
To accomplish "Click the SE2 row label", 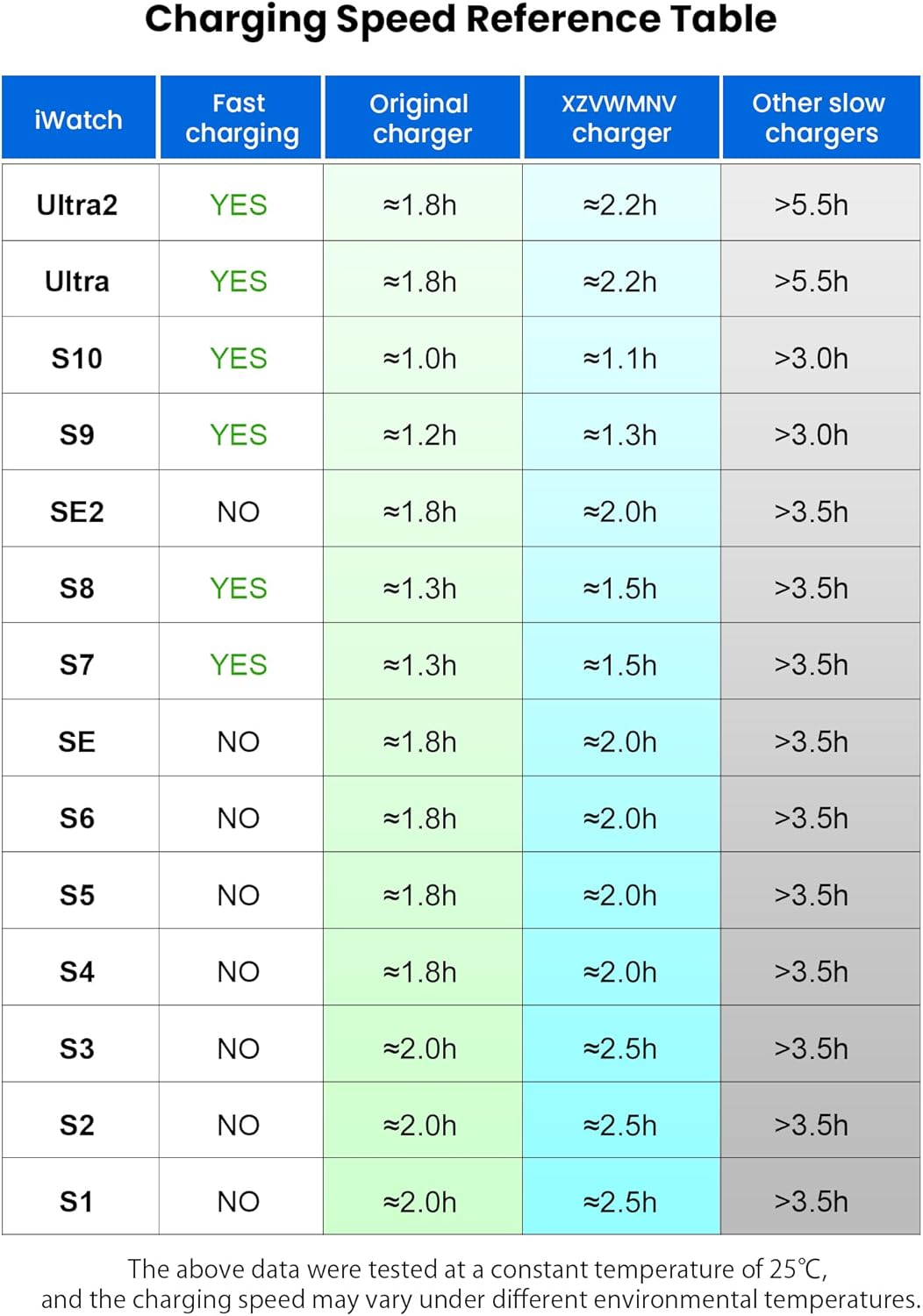I will [x=77, y=512].
